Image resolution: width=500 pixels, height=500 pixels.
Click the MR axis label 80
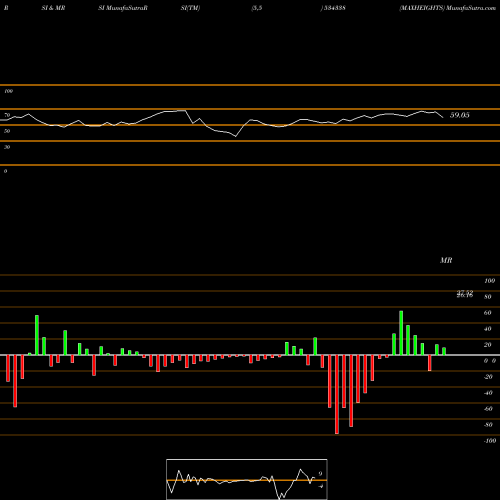click(x=488, y=297)
